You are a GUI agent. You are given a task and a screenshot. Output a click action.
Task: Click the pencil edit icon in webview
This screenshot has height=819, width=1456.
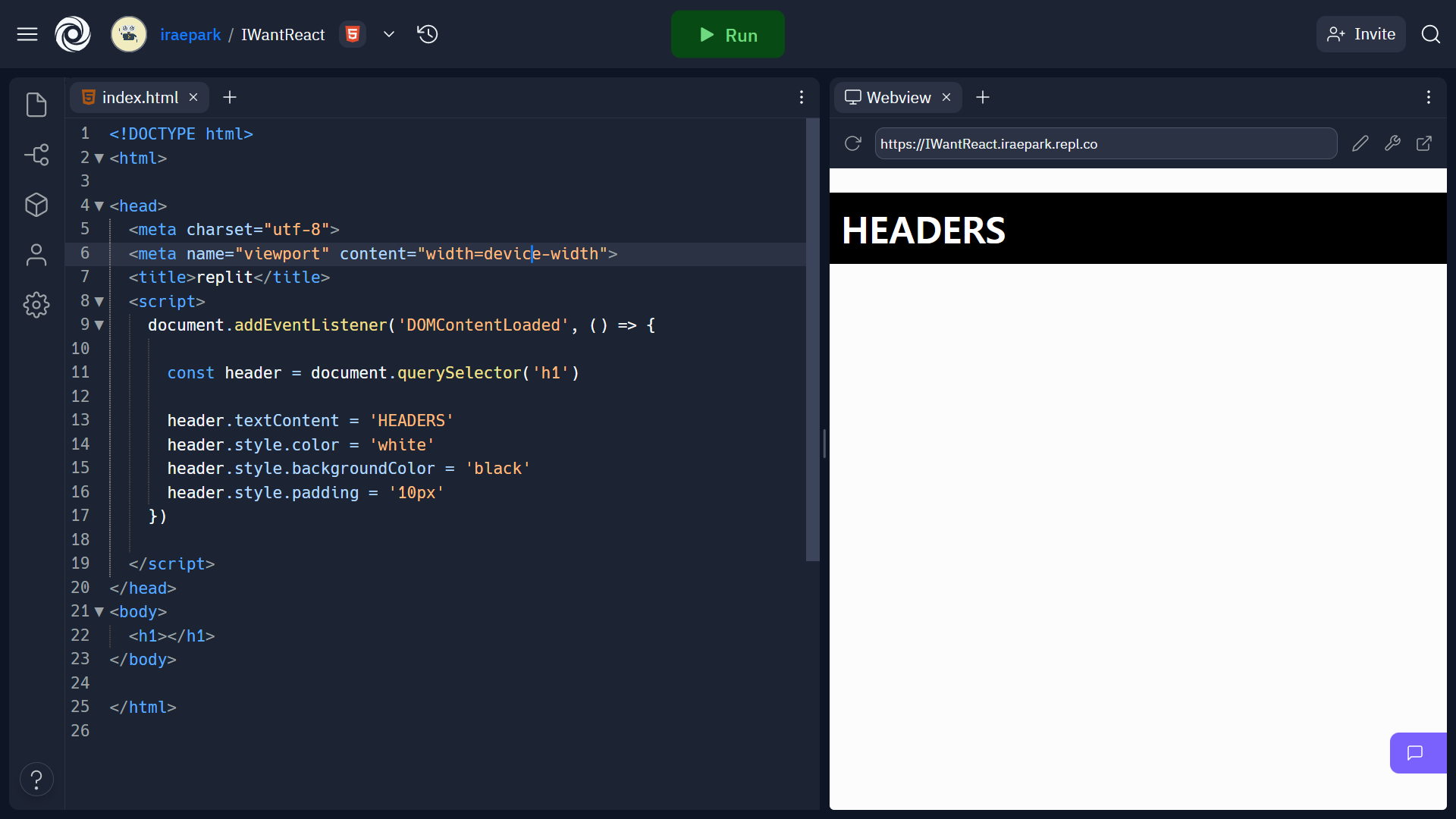coord(1360,143)
